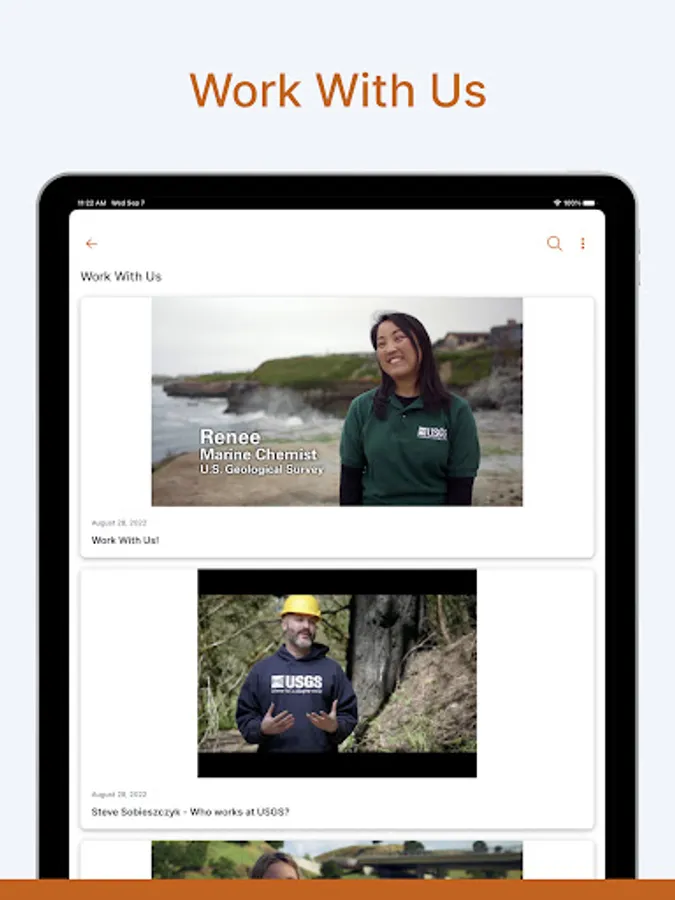Open search with the magnifier icon
This screenshot has height=900, width=675.
pyautogui.click(x=554, y=243)
